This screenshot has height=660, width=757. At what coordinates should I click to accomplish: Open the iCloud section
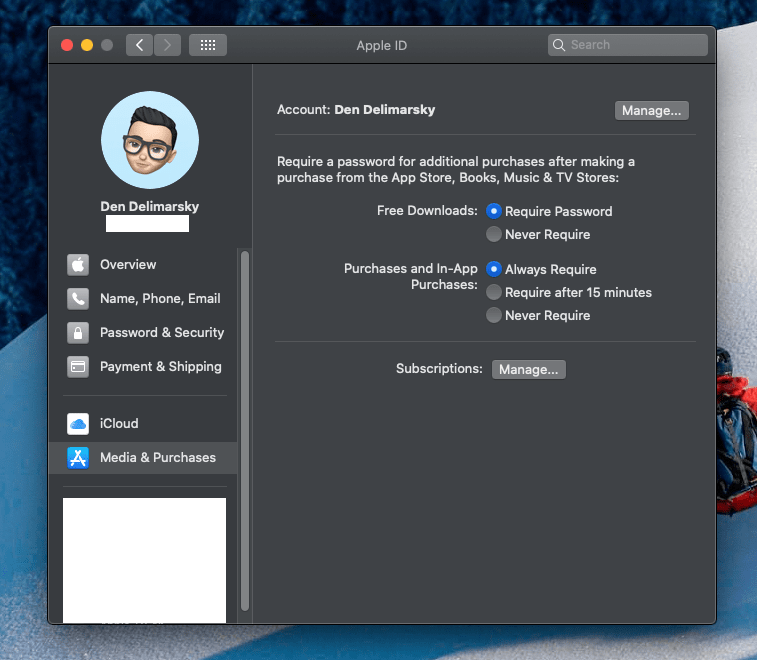[x=143, y=424]
